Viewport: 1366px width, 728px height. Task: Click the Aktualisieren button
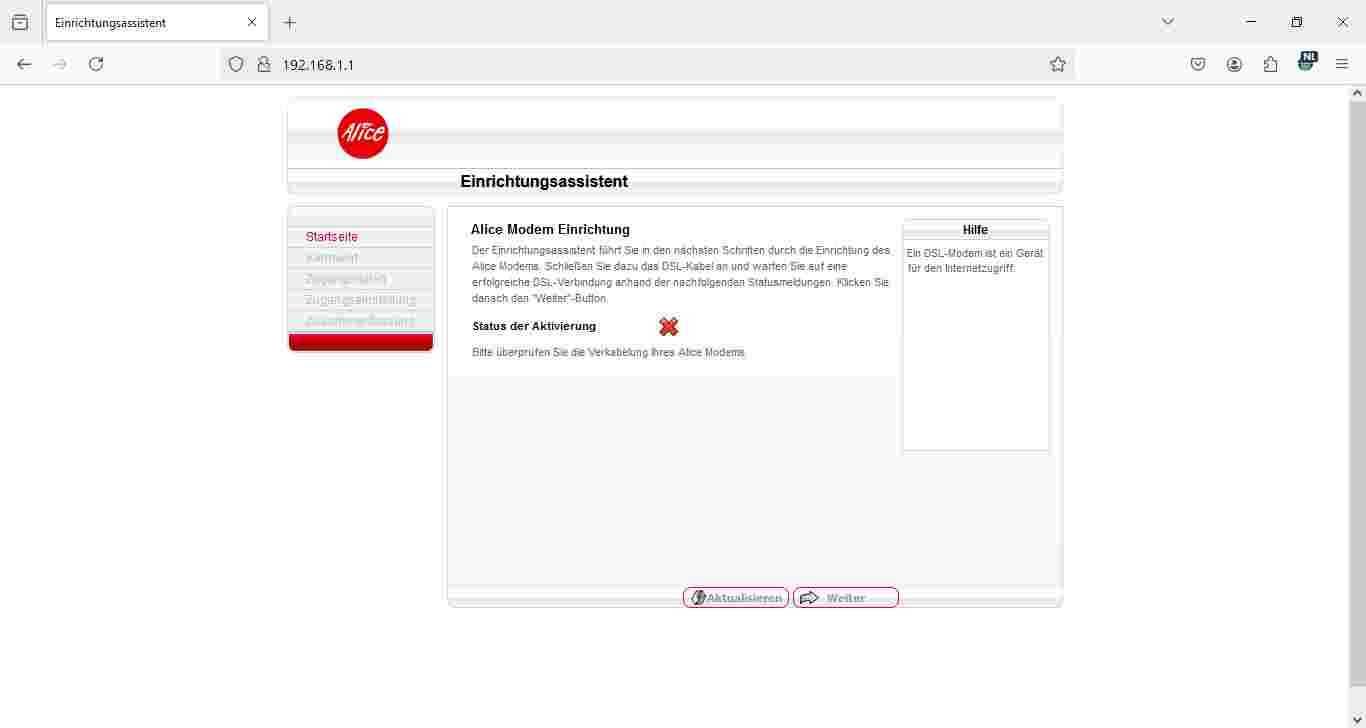736,598
